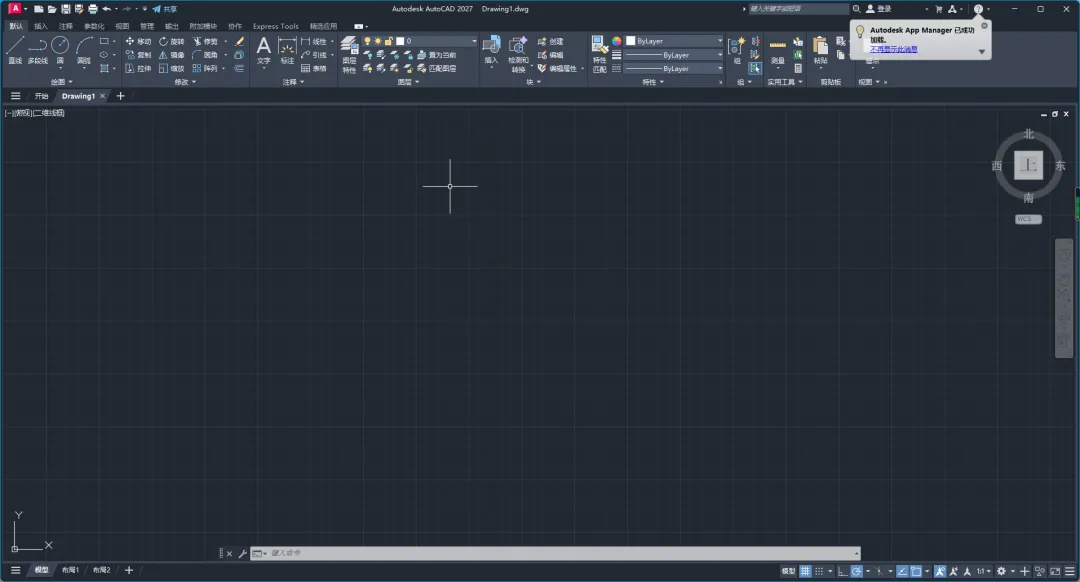Open the Manage (管理) ribbon tab
The width and height of the screenshot is (1080, 582).
pos(147,26)
